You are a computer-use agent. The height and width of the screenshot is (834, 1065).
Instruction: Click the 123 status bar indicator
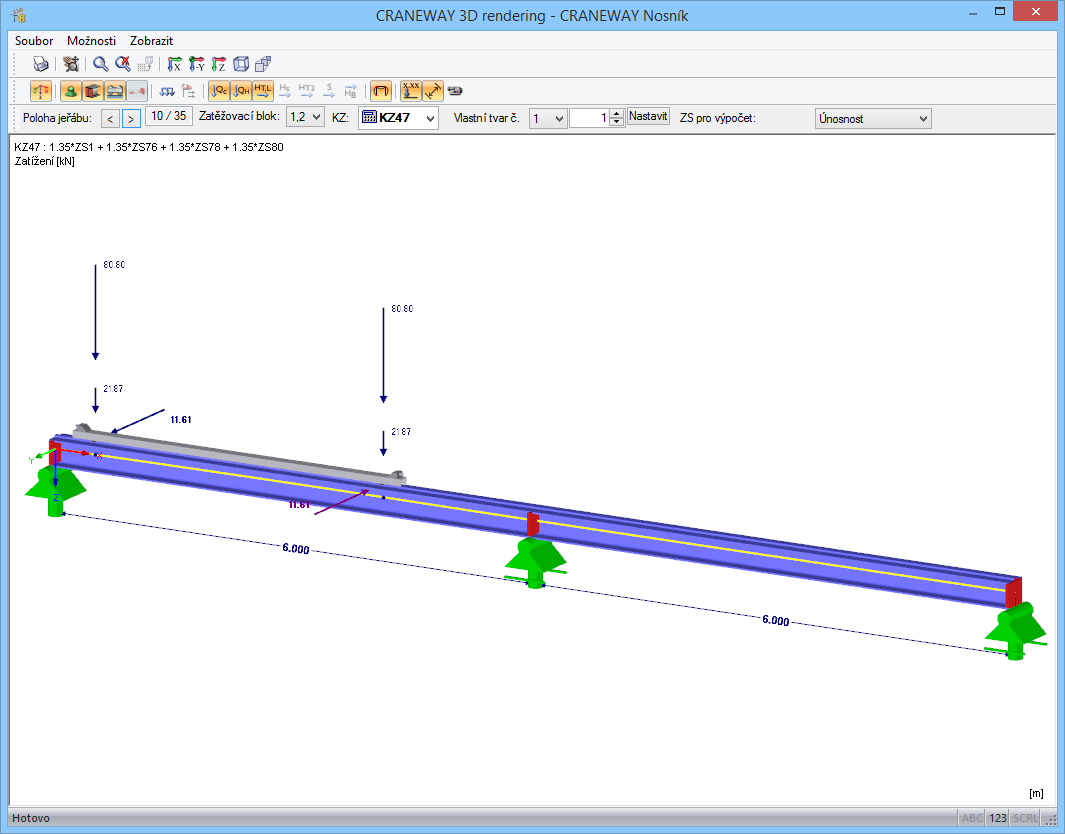pyautogui.click(x=998, y=818)
